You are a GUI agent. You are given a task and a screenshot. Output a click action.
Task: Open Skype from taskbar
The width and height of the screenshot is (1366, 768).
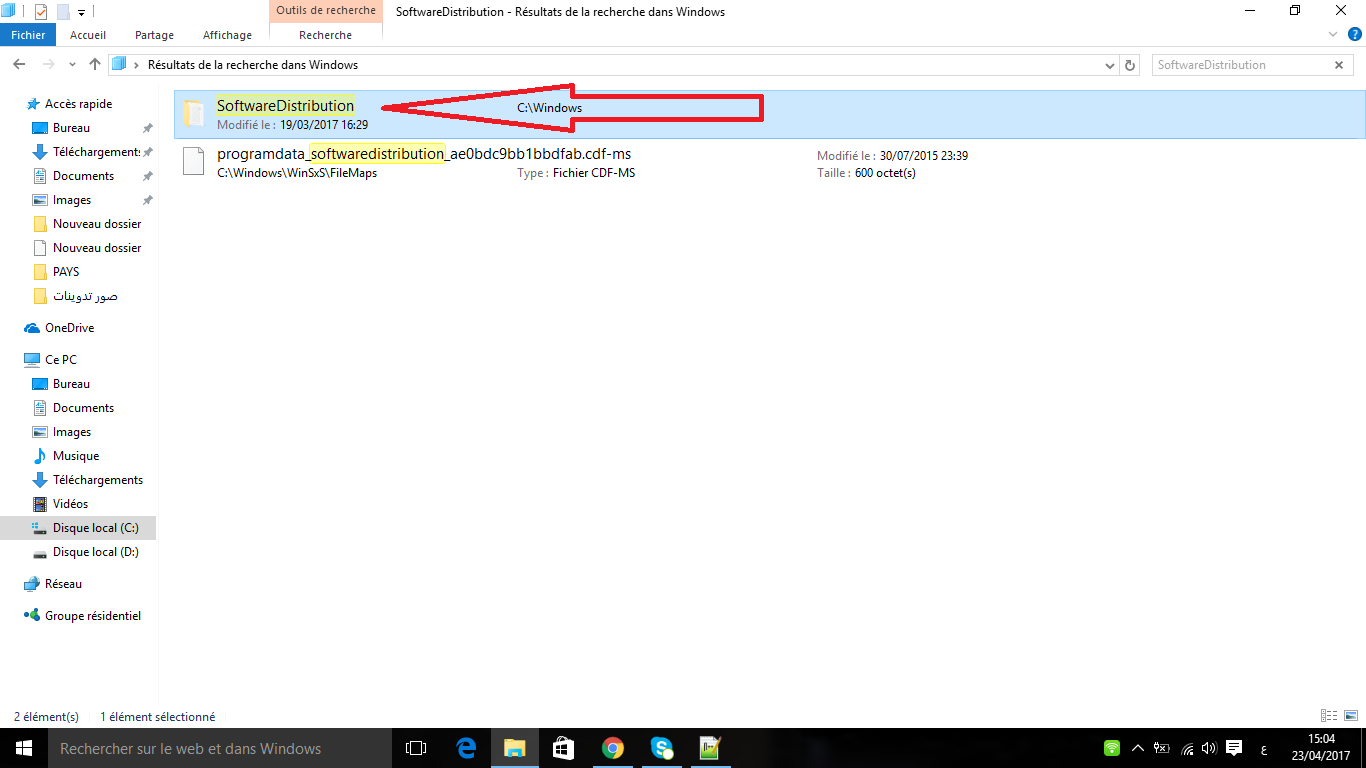coord(662,748)
